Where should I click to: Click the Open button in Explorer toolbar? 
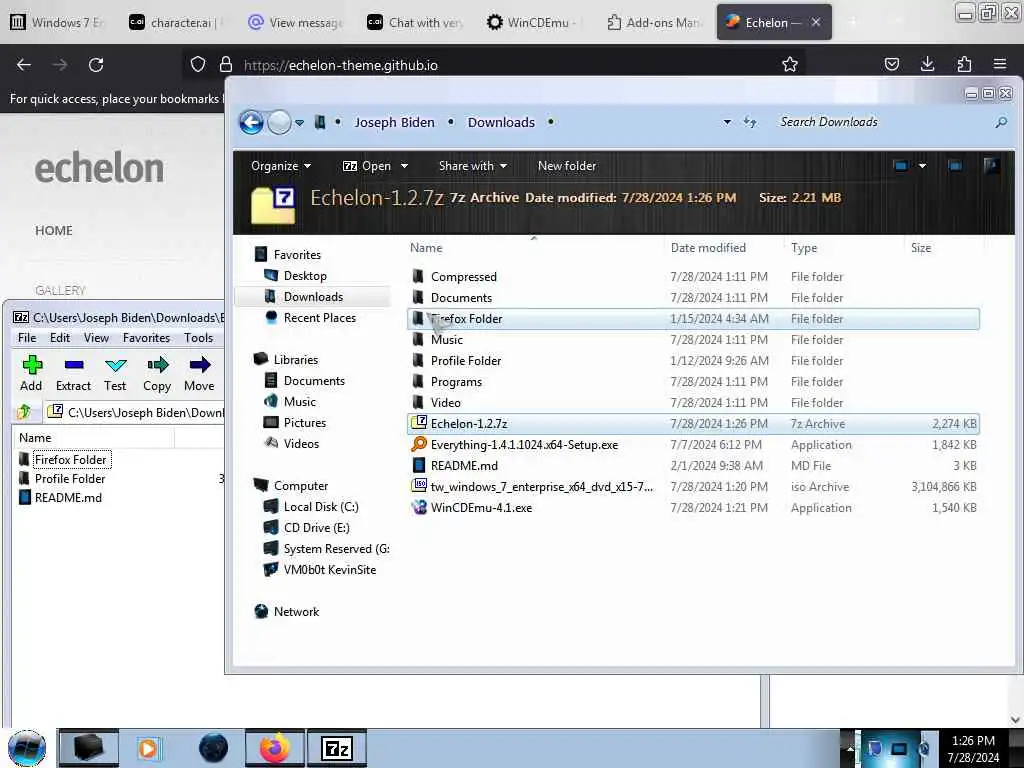[x=367, y=166]
